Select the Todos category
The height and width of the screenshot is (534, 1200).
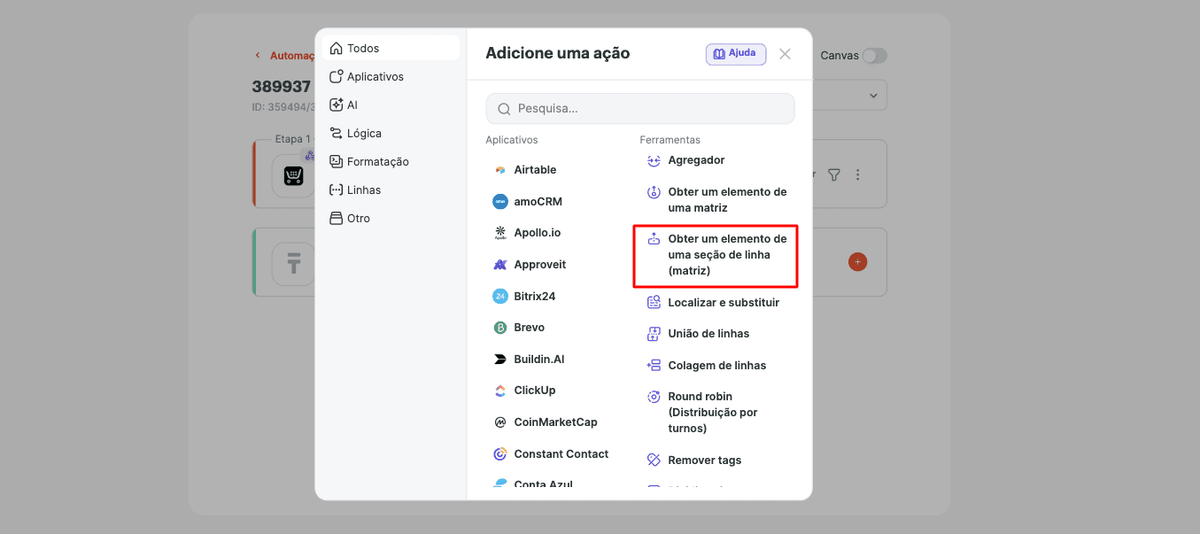click(391, 48)
